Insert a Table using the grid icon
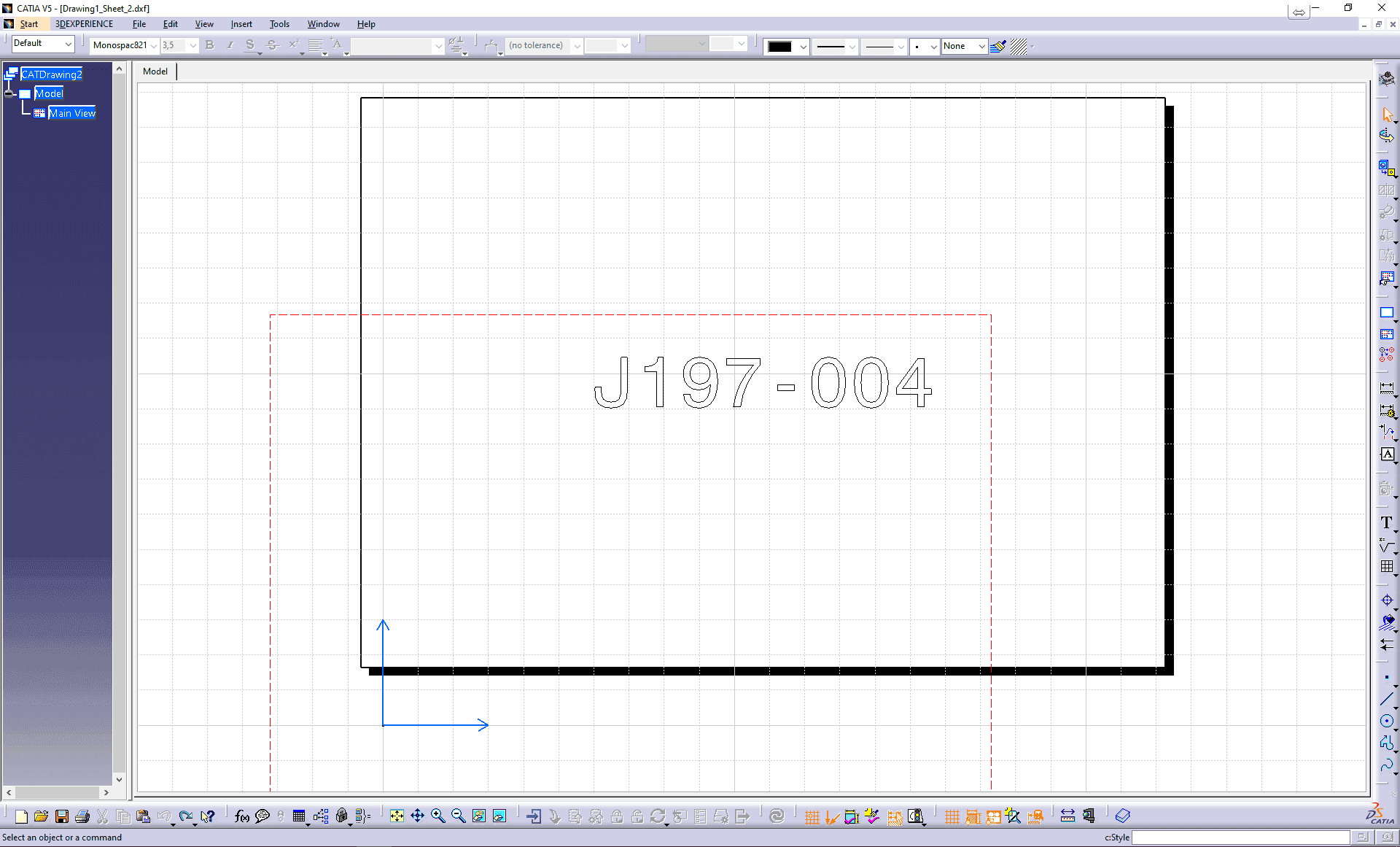The image size is (1400, 847). [x=1387, y=566]
